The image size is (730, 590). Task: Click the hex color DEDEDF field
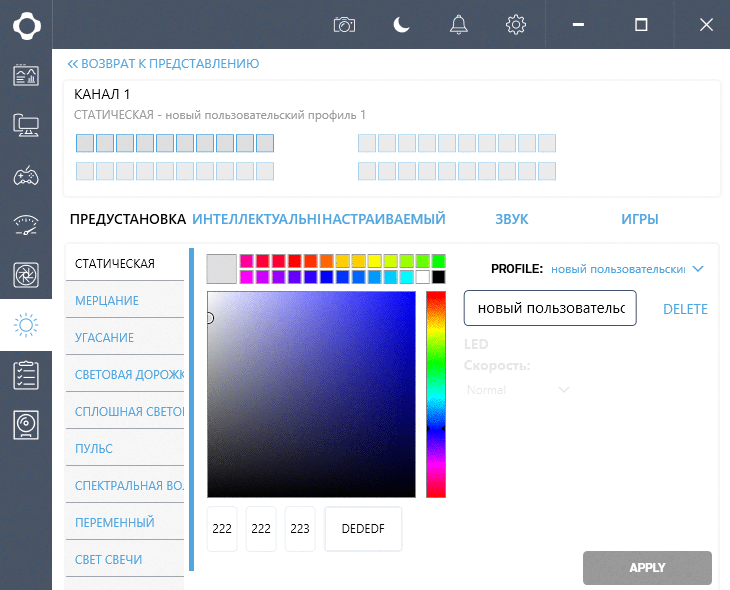click(x=363, y=529)
